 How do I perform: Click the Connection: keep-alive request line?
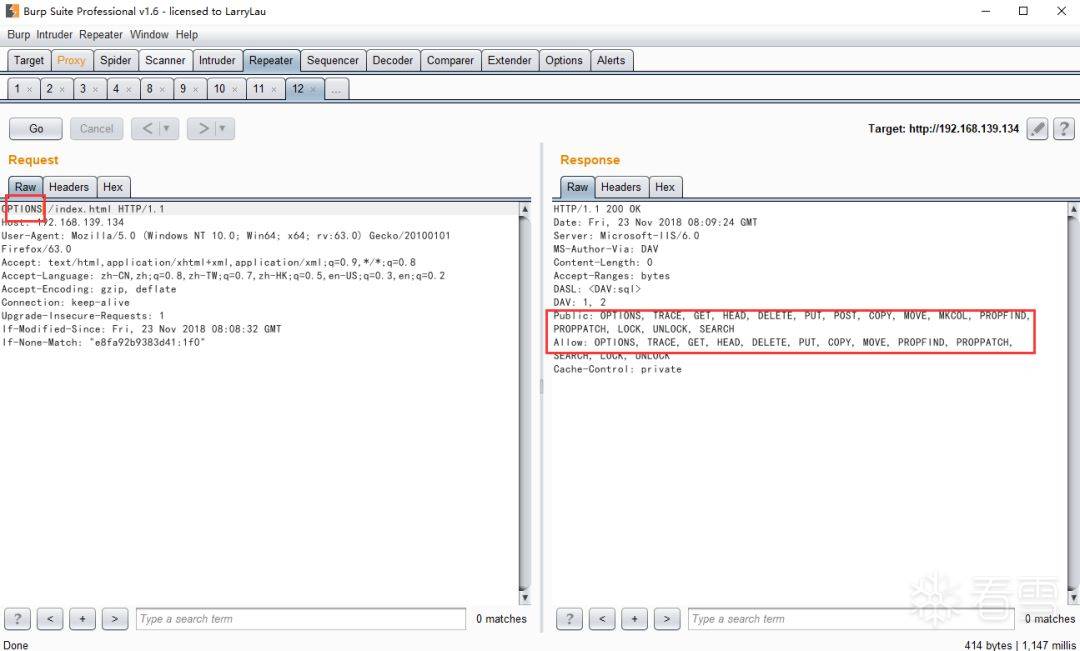(x=65, y=302)
